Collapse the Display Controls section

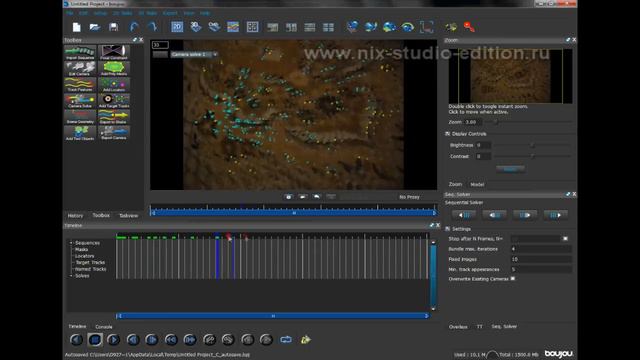[x=447, y=134]
